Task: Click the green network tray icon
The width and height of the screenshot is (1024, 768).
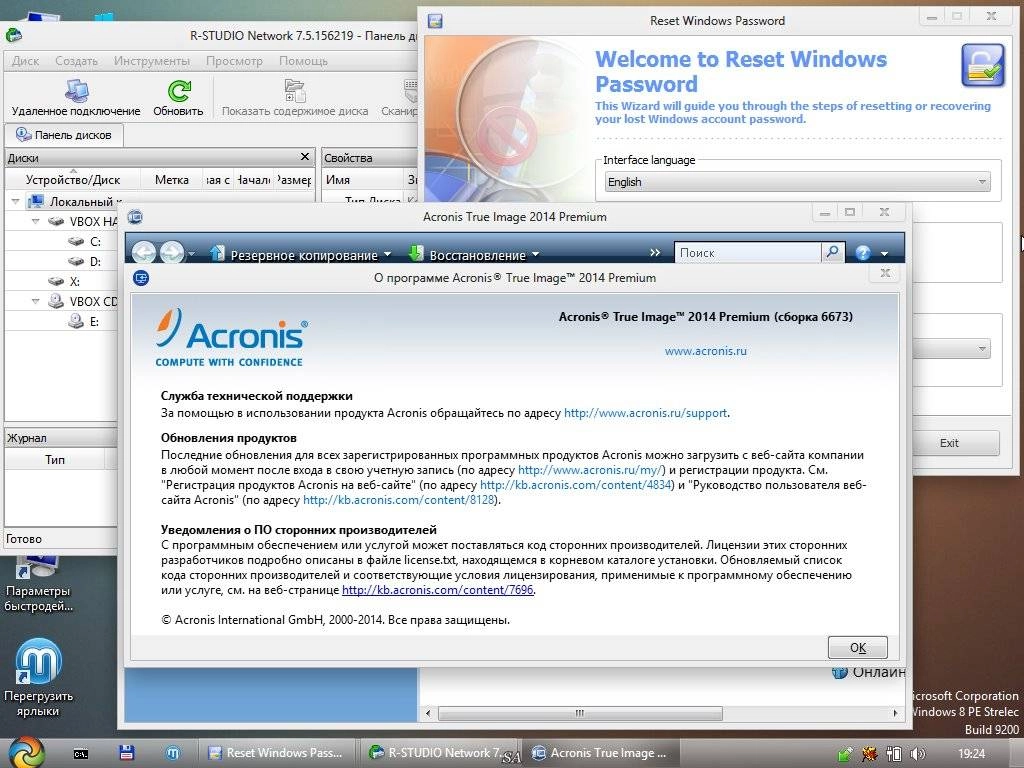Action: (x=844, y=754)
